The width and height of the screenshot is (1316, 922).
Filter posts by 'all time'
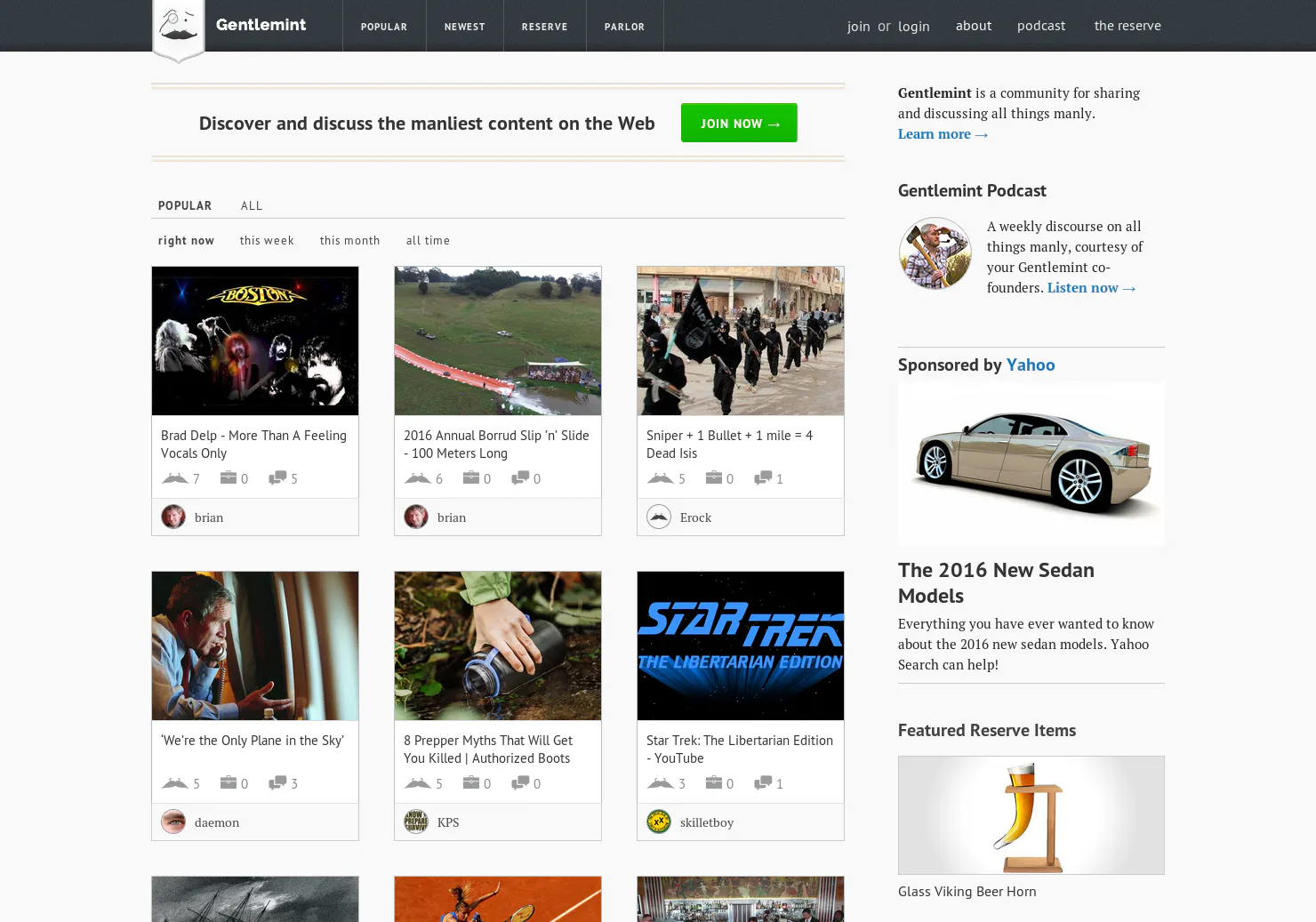click(x=428, y=240)
